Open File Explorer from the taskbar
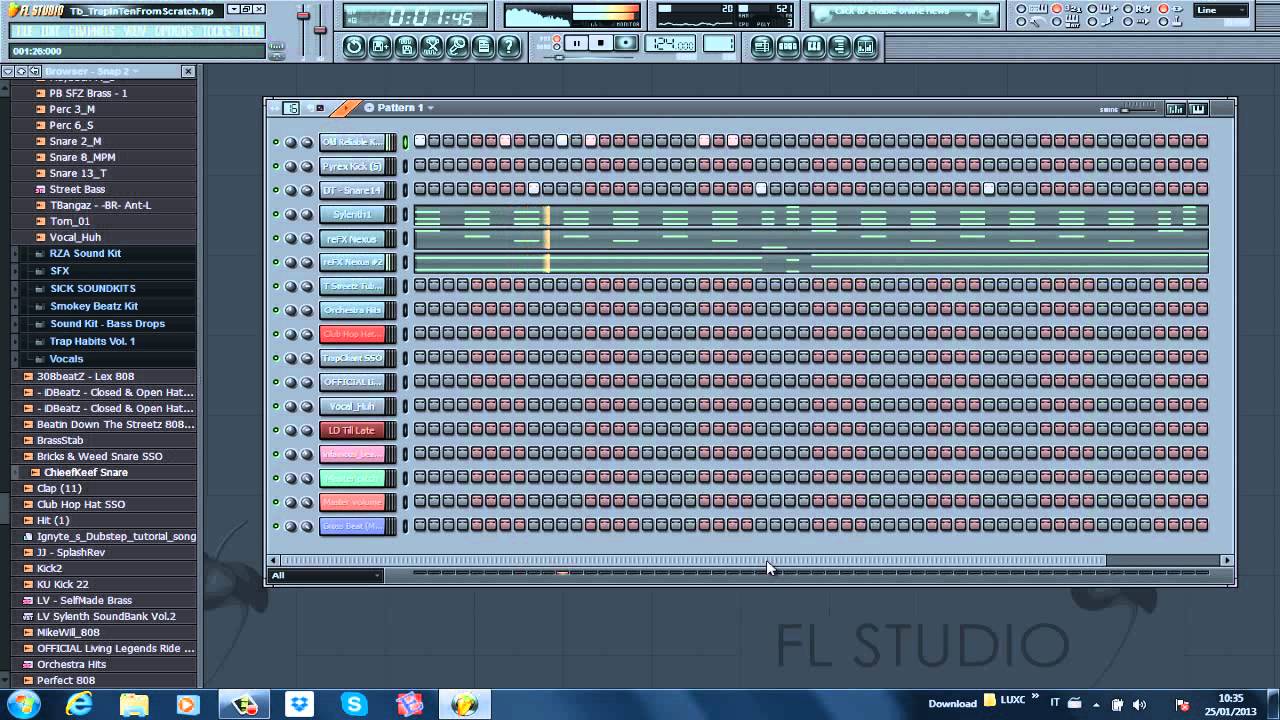This screenshot has height=720, width=1280. [134, 704]
